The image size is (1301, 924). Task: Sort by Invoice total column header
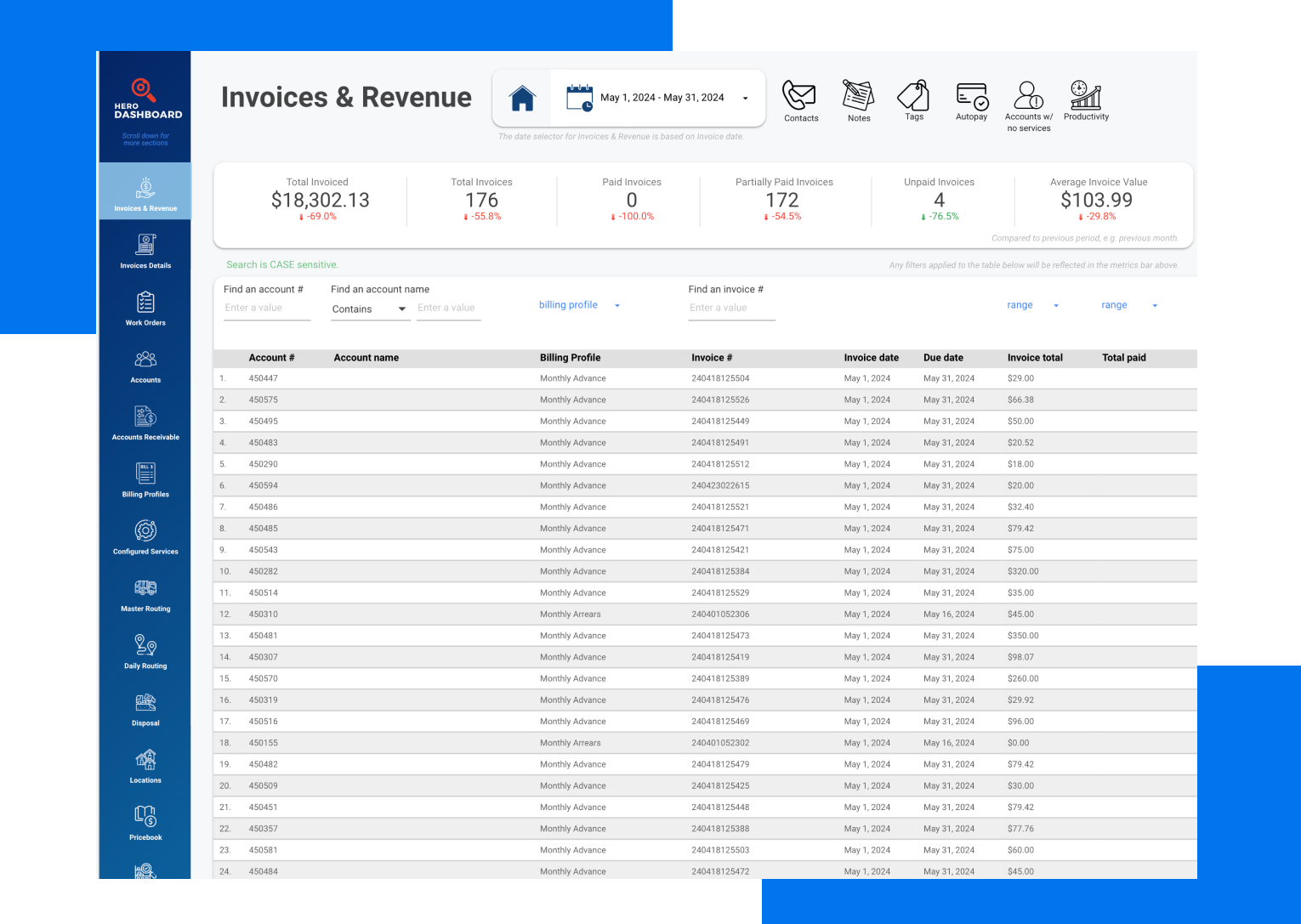(1035, 358)
